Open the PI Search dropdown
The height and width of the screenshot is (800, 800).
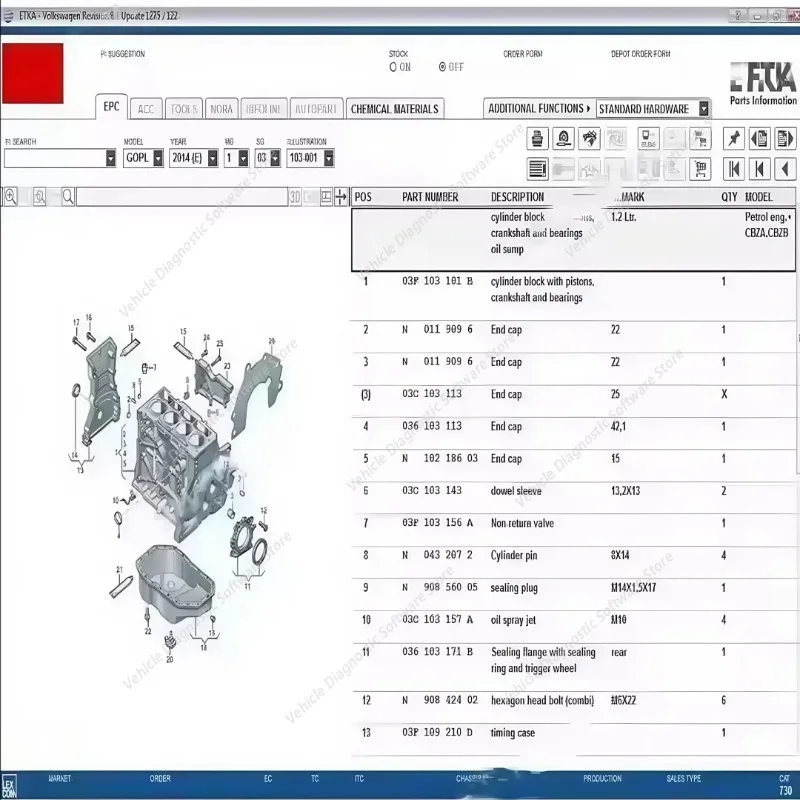[x=111, y=158]
